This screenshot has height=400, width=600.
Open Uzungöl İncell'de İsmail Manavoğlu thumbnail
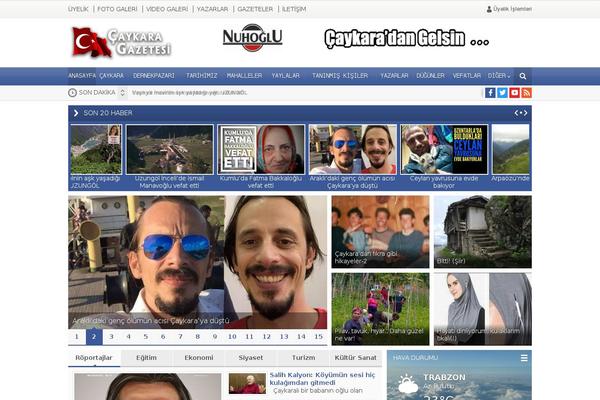point(170,149)
